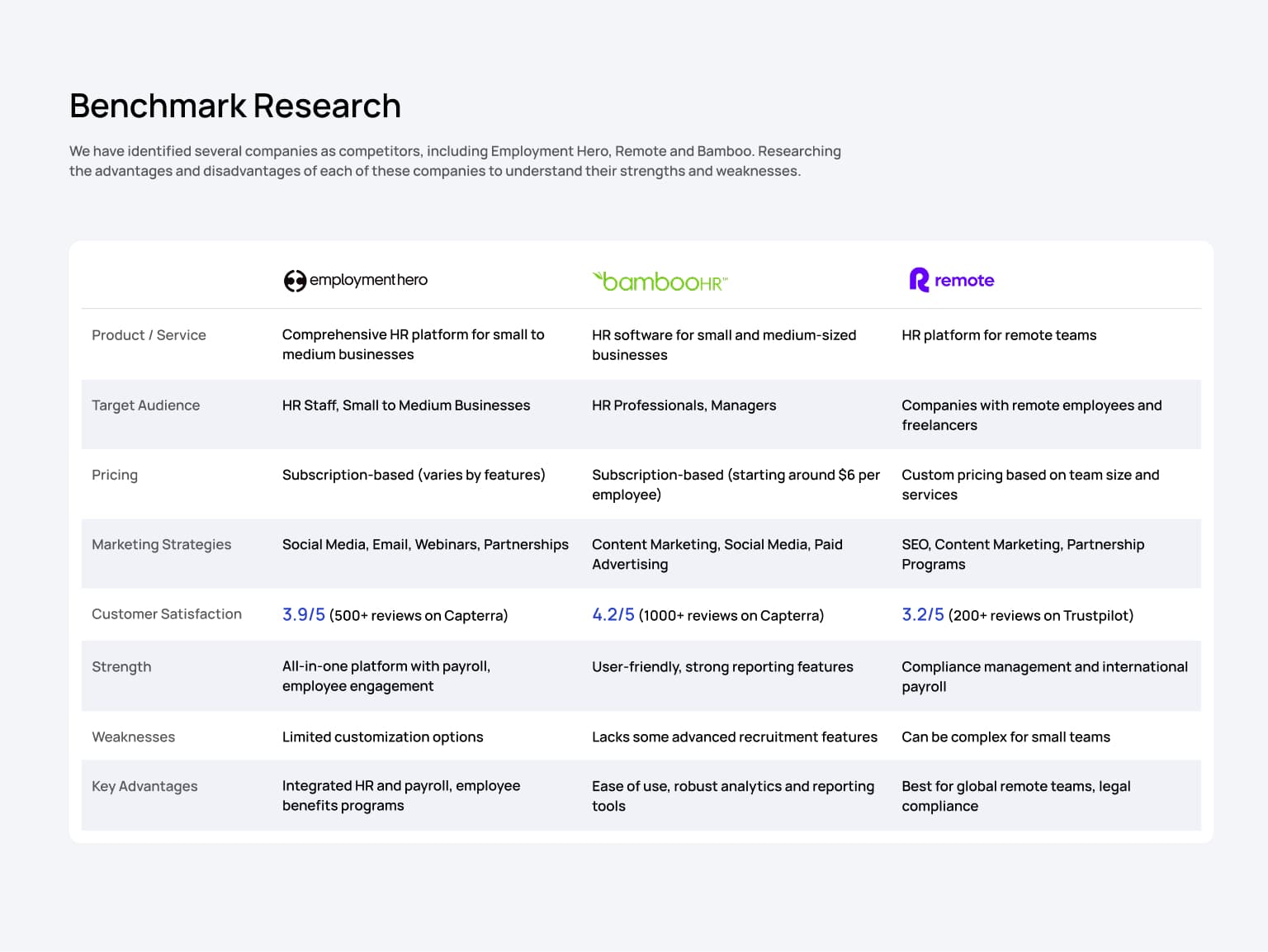Click 'Content Marketing, Social Media, Paid Advertising'
The width and height of the screenshot is (1268, 952).
pyautogui.click(x=717, y=554)
